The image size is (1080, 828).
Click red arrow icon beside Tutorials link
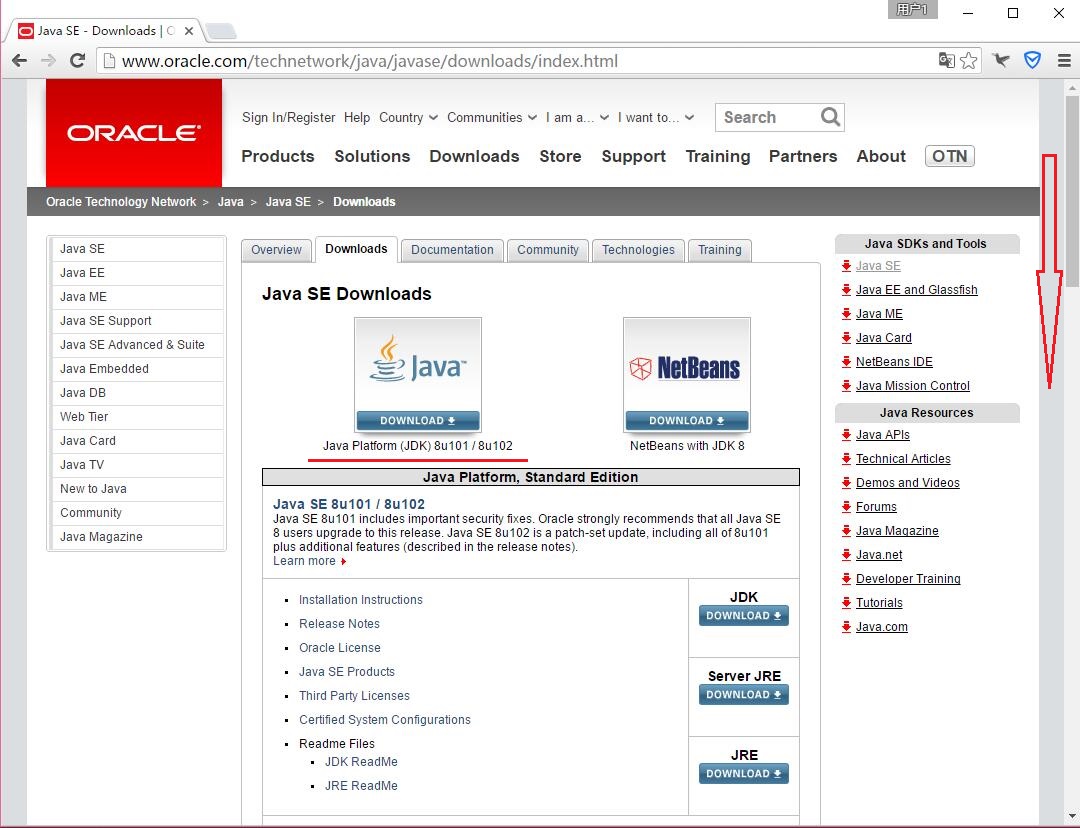pyautogui.click(x=847, y=603)
